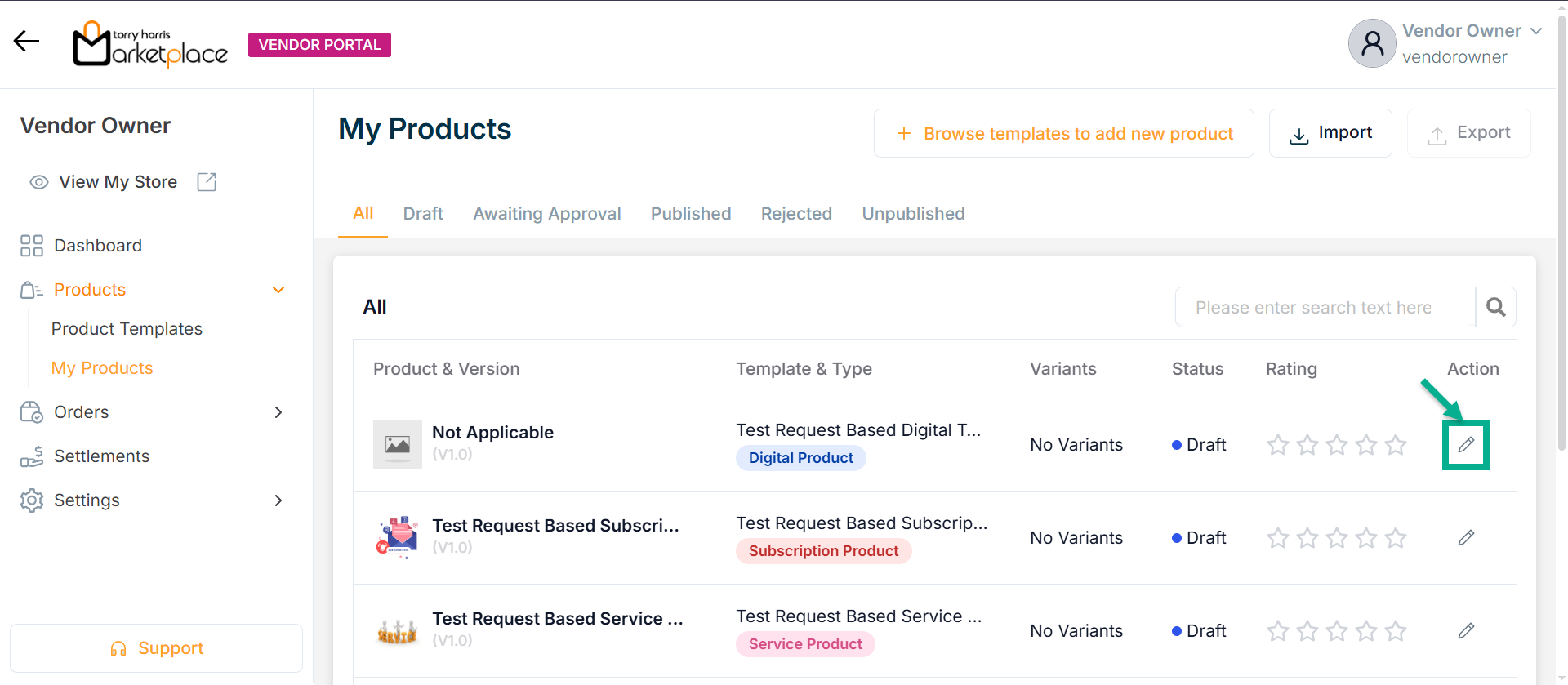Image resolution: width=1568 pixels, height=685 pixels.
Task: Click the Import button
Action: click(1330, 133)
